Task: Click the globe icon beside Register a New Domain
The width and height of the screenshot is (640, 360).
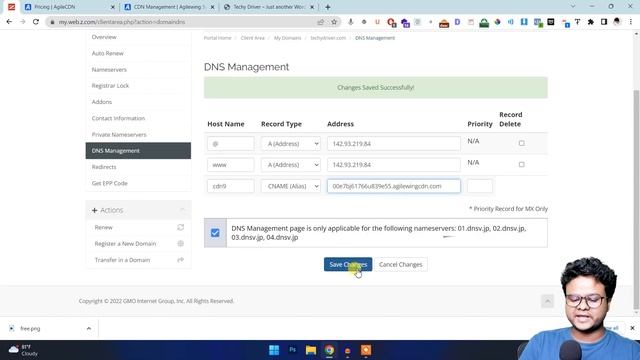Action: click(180, 244)
